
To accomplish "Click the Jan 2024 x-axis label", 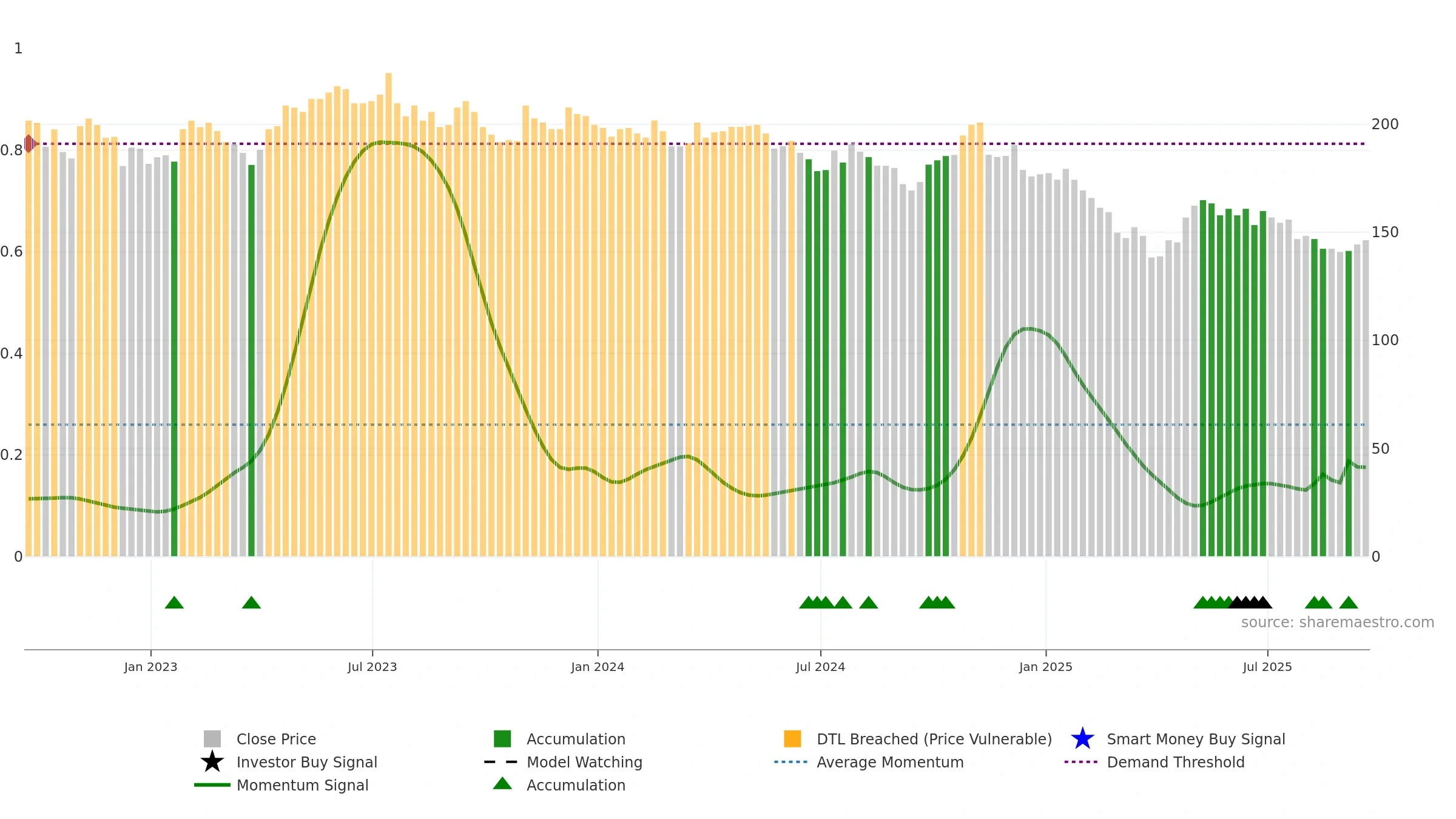I will tap(598, 667).
